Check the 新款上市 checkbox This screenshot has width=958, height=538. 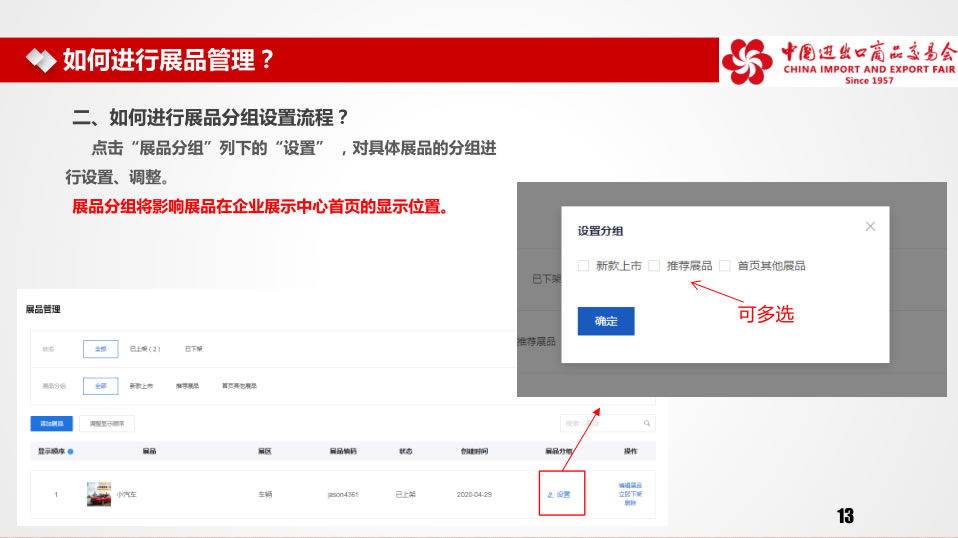click(x=583, y=266)
